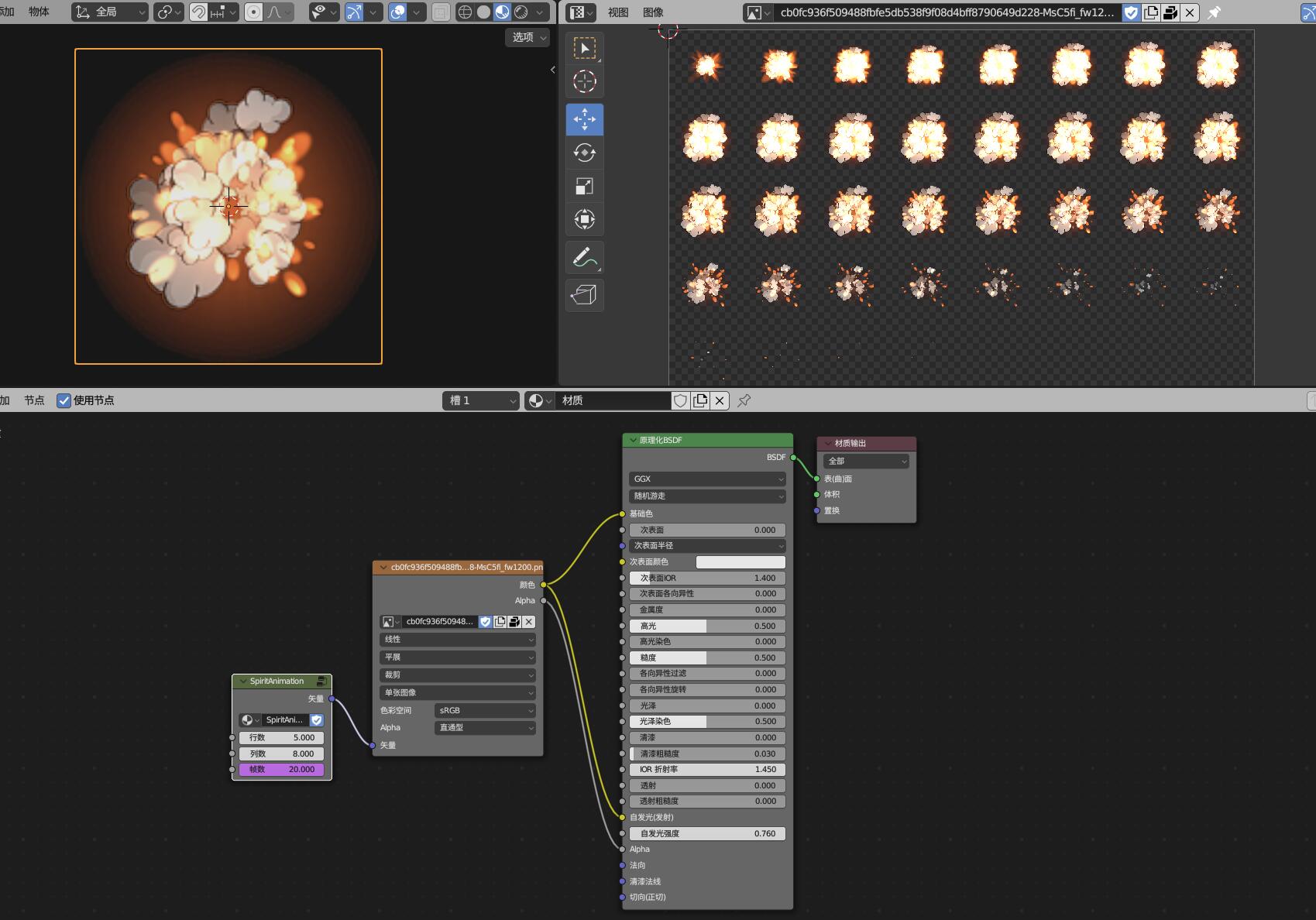The width and height of the screenshot is (1316, 920).
Task: Pin the image in the image editor header
Action: pyautogui.click(x=1214, y=12)
